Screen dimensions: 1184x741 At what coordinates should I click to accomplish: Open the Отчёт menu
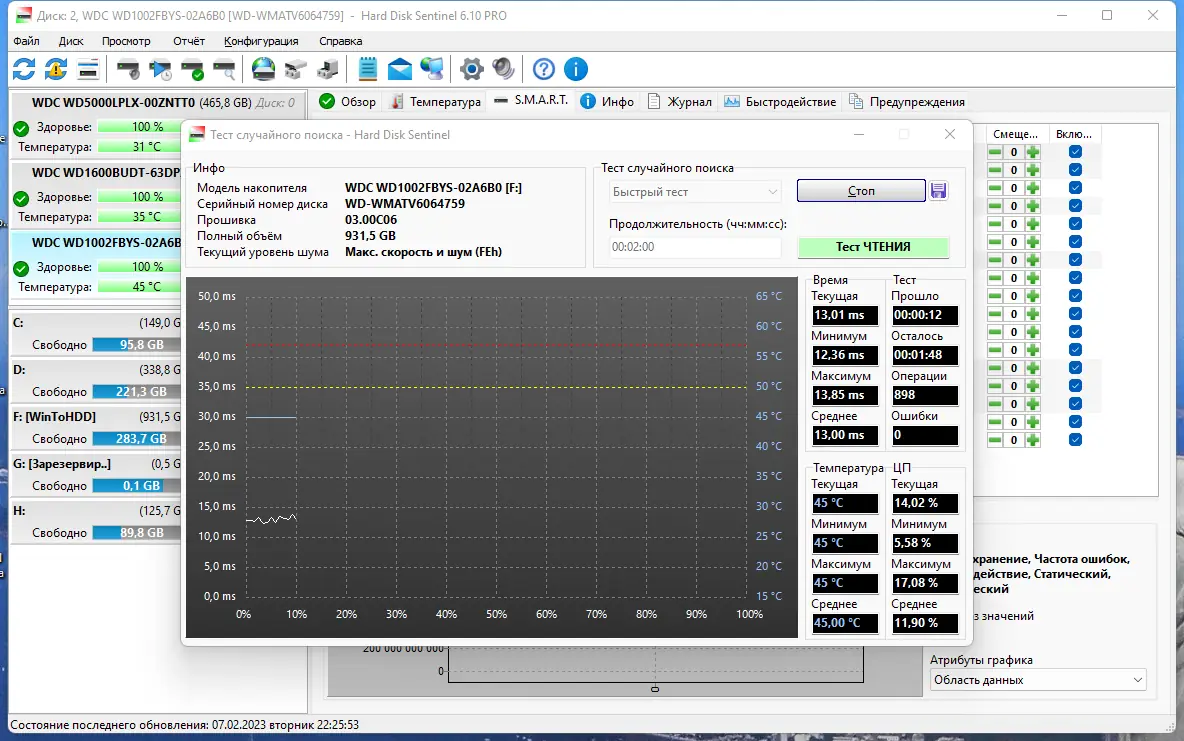coord(189,41)
